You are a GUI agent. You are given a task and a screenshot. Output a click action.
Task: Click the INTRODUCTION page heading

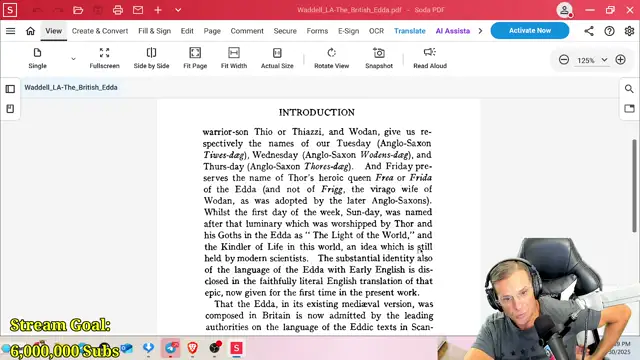(x=317, y=113)
